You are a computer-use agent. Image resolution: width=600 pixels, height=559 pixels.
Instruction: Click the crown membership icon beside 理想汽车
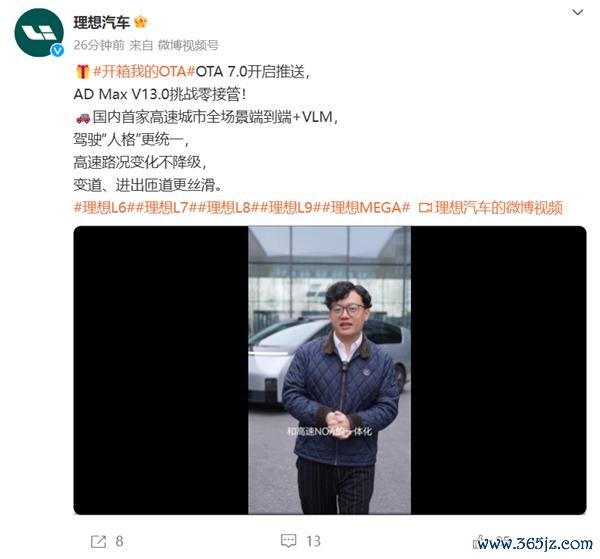[141, 22]
